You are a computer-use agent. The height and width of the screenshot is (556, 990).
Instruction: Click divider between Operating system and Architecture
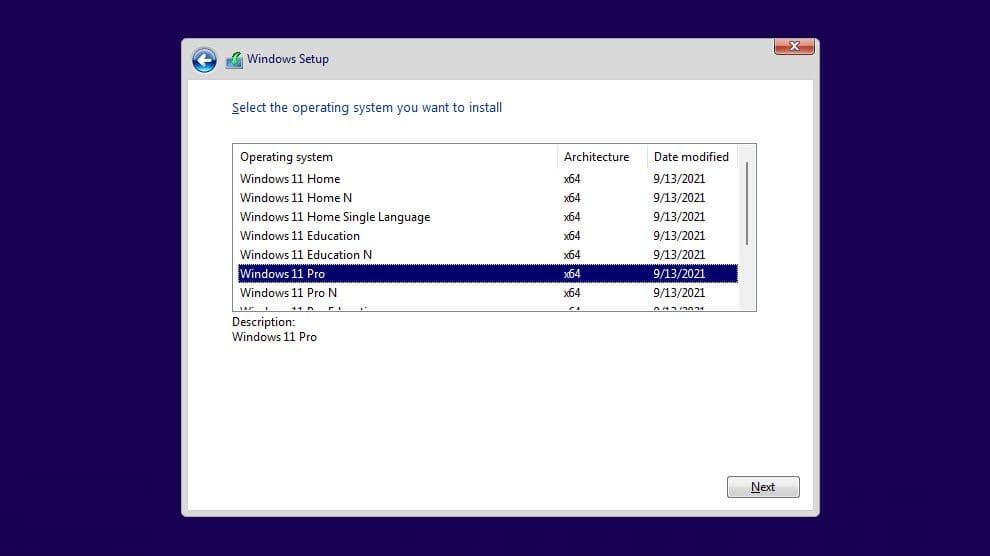(x=557, y=157)
